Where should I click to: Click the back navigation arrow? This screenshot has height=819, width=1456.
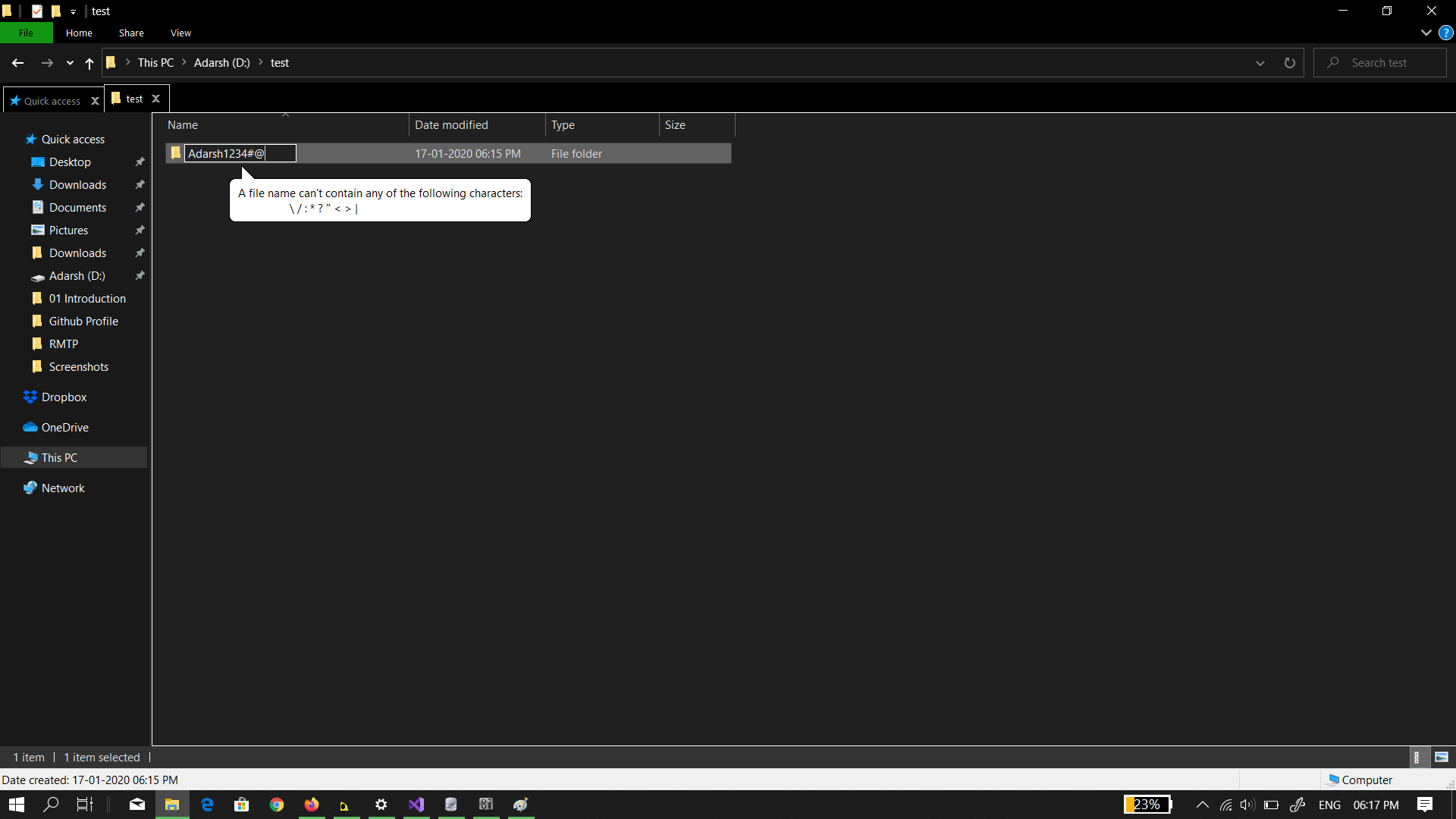tap(17, 63)
